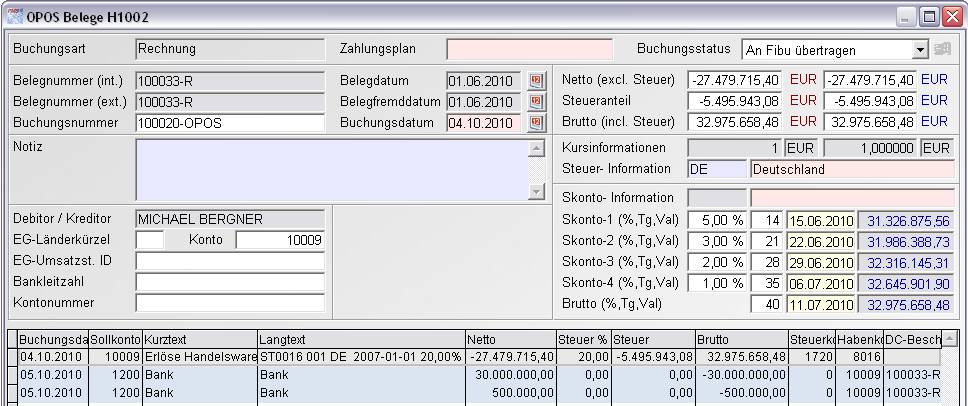Screen dimensions: 968x406
Task: Open calendar picker for Buchungsdatum
Action: coord(536,122)
